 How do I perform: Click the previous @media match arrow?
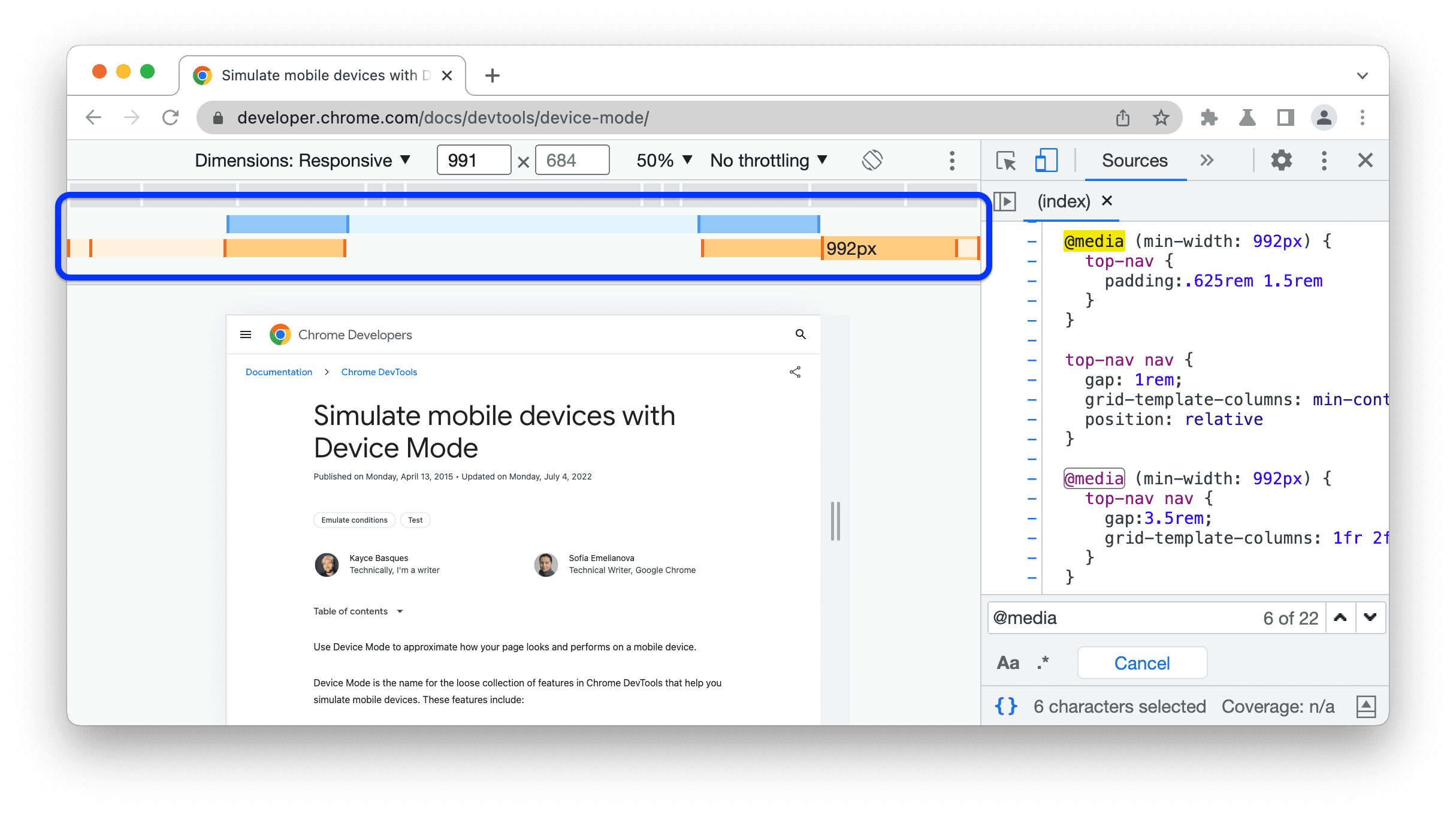[x=1340, y=617]
